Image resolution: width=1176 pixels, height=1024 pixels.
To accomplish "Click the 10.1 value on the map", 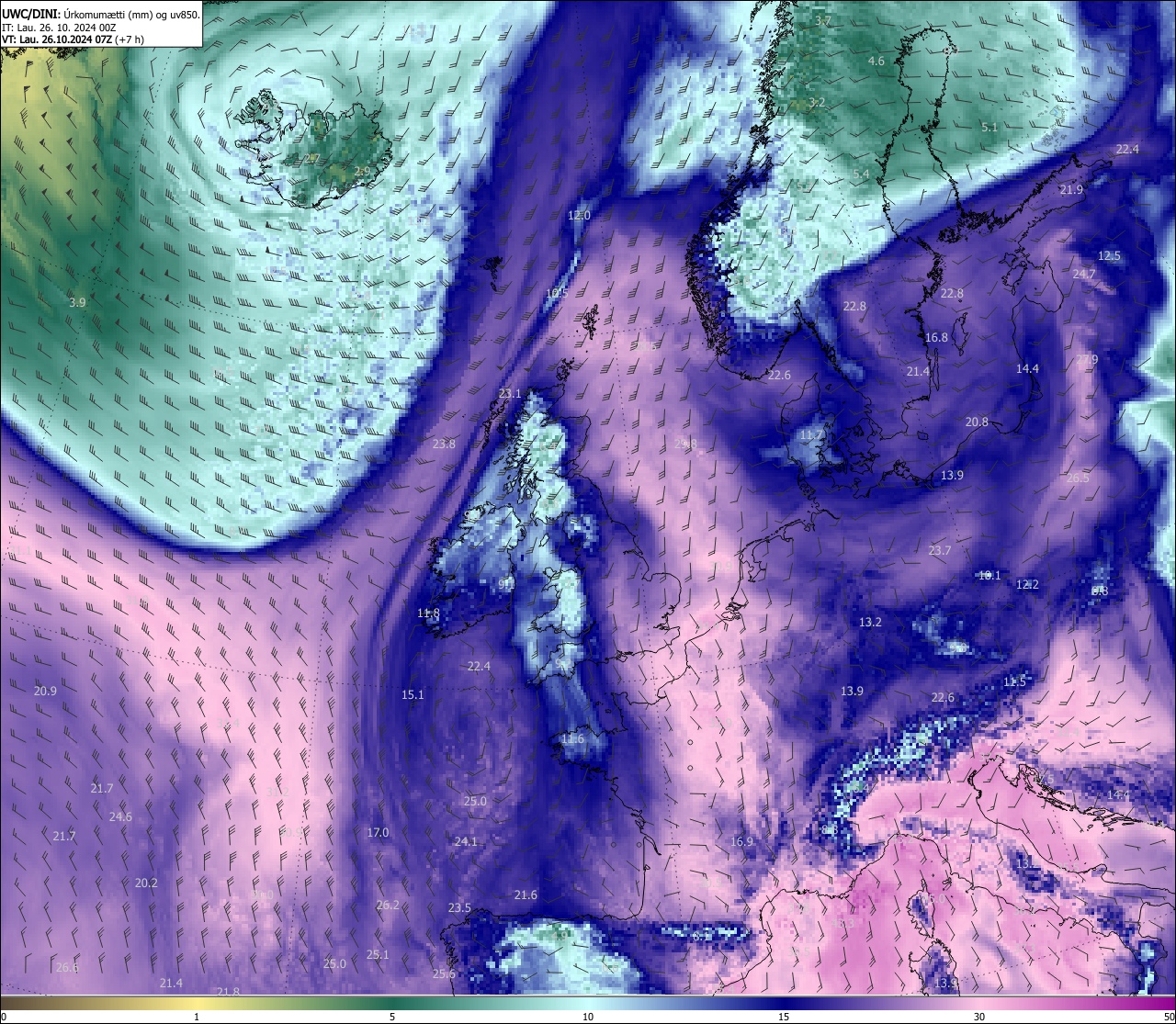I will coord(989,575).
